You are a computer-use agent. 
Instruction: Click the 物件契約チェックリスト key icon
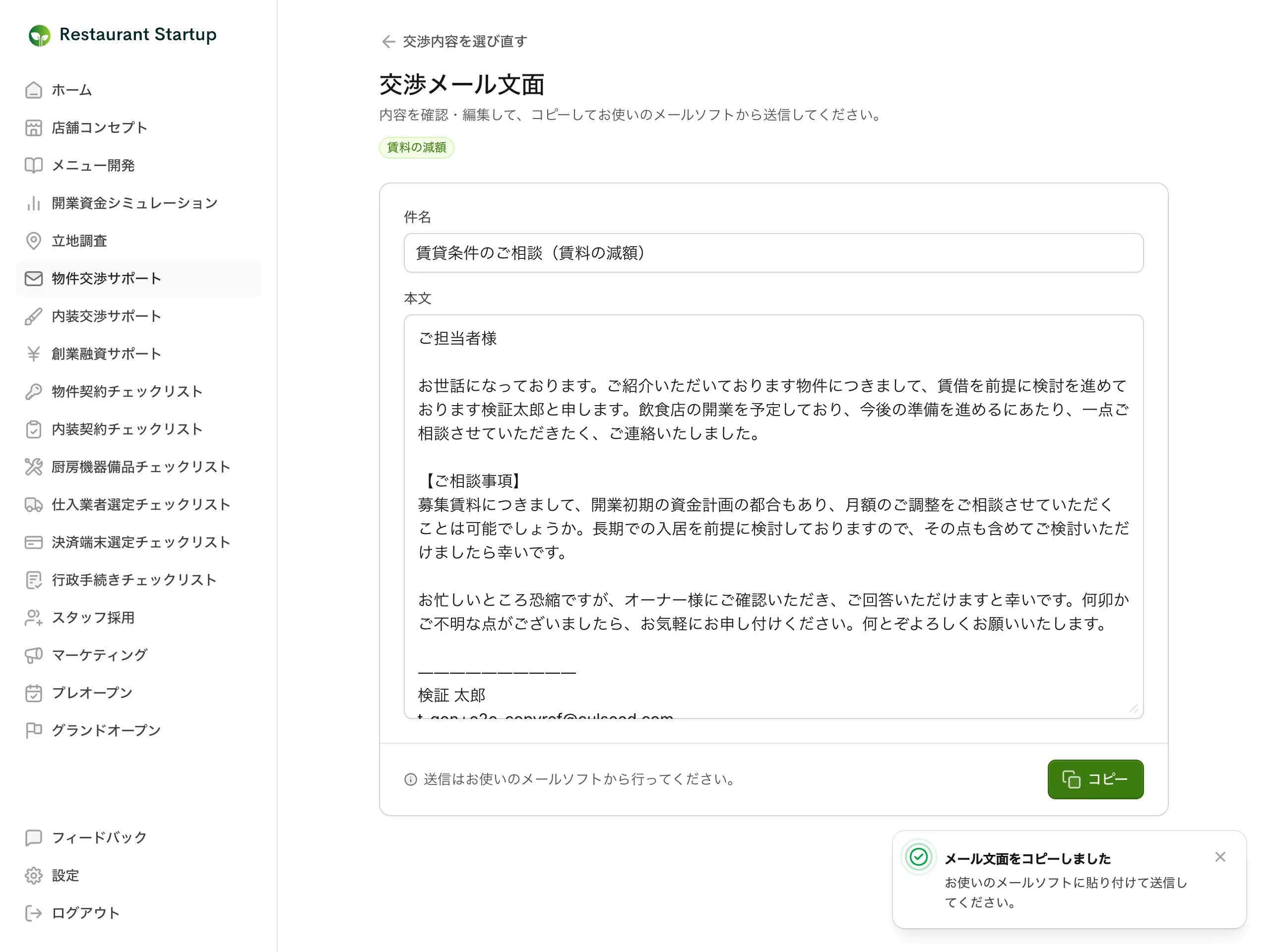click(34, 391)
